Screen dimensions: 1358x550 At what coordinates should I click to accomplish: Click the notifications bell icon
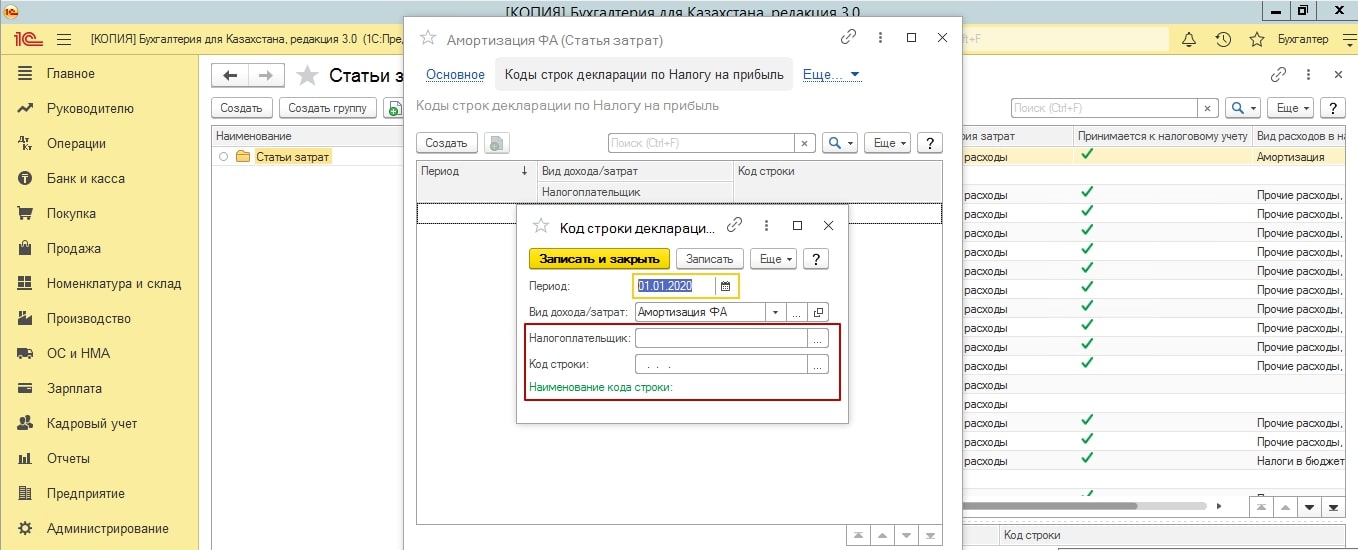[1189, 40]
